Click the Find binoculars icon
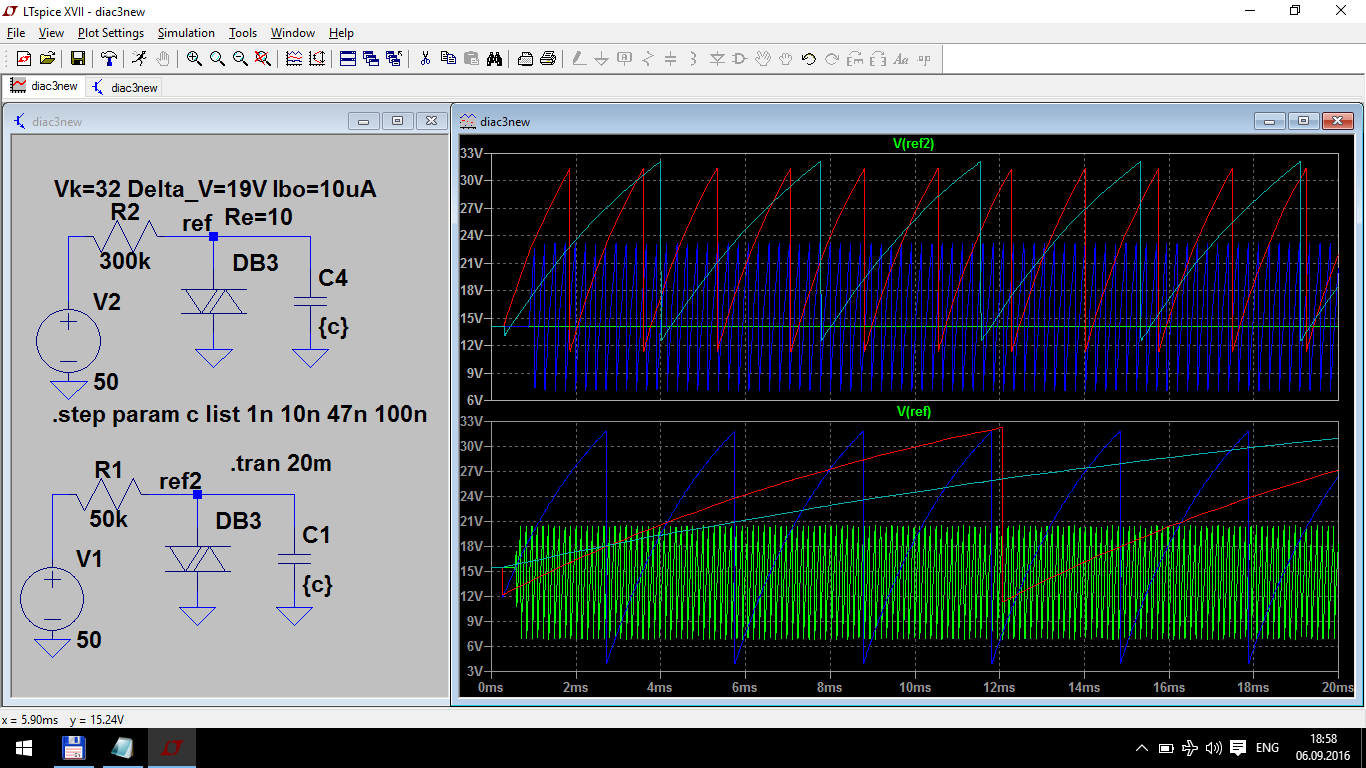This screenshot has height=768, width=1366. tap(494, 59)
